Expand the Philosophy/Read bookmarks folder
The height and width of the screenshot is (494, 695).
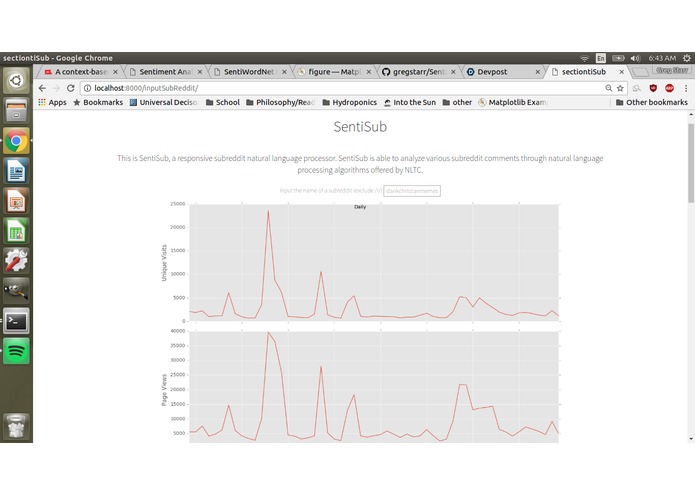[x=281, y=102]
